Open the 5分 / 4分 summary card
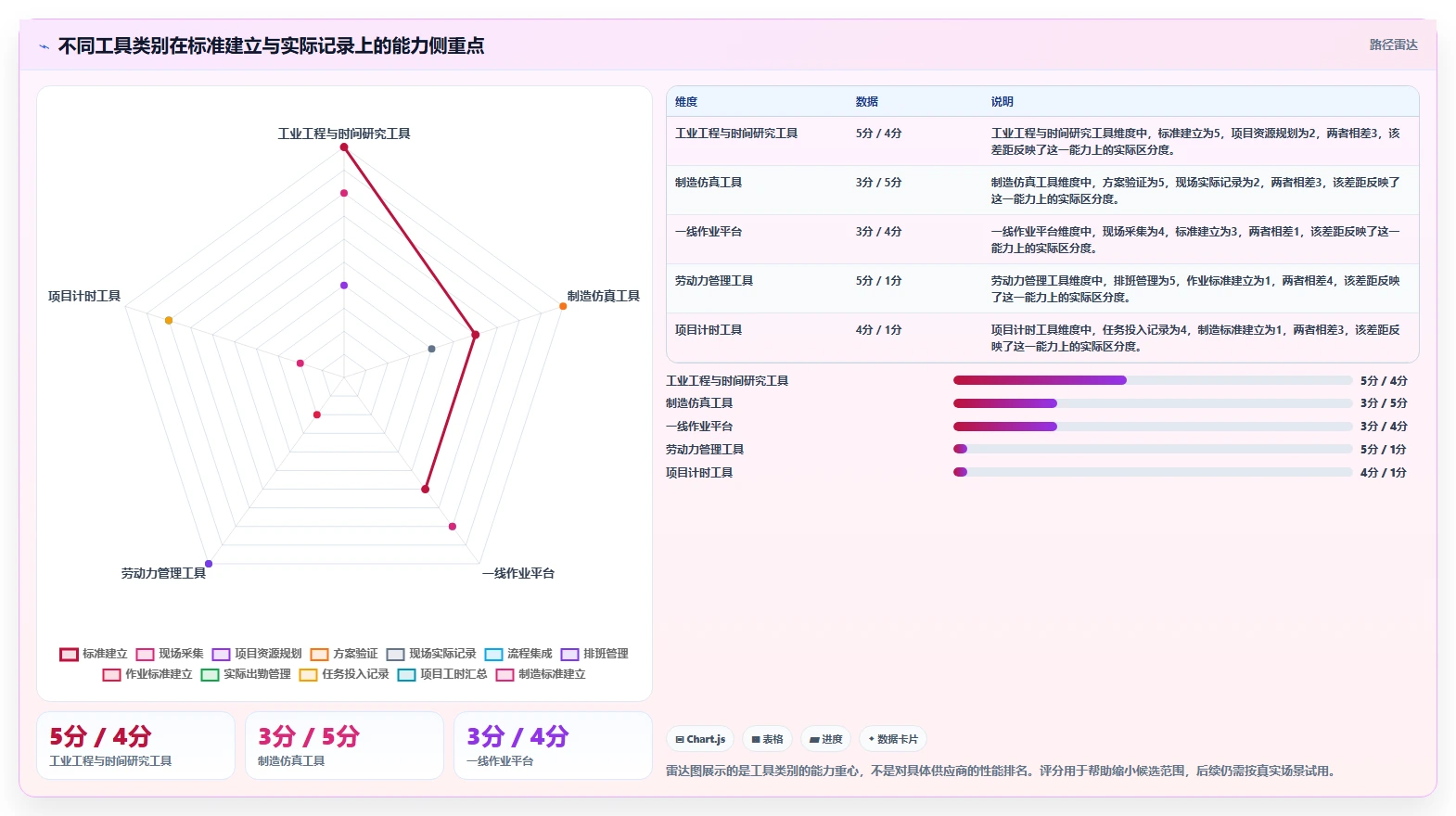 pos(135,746)
